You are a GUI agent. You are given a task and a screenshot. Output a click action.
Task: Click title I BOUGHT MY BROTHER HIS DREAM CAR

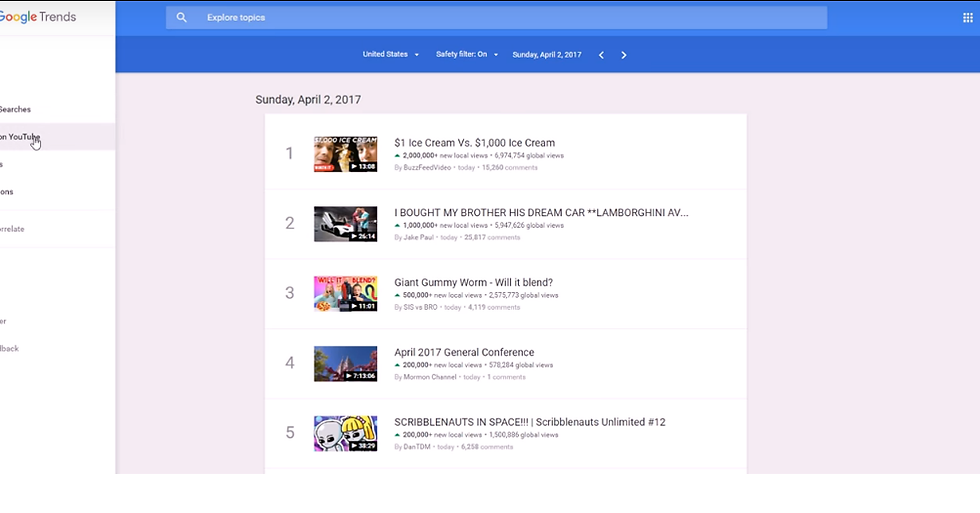[x=541, y=212]
